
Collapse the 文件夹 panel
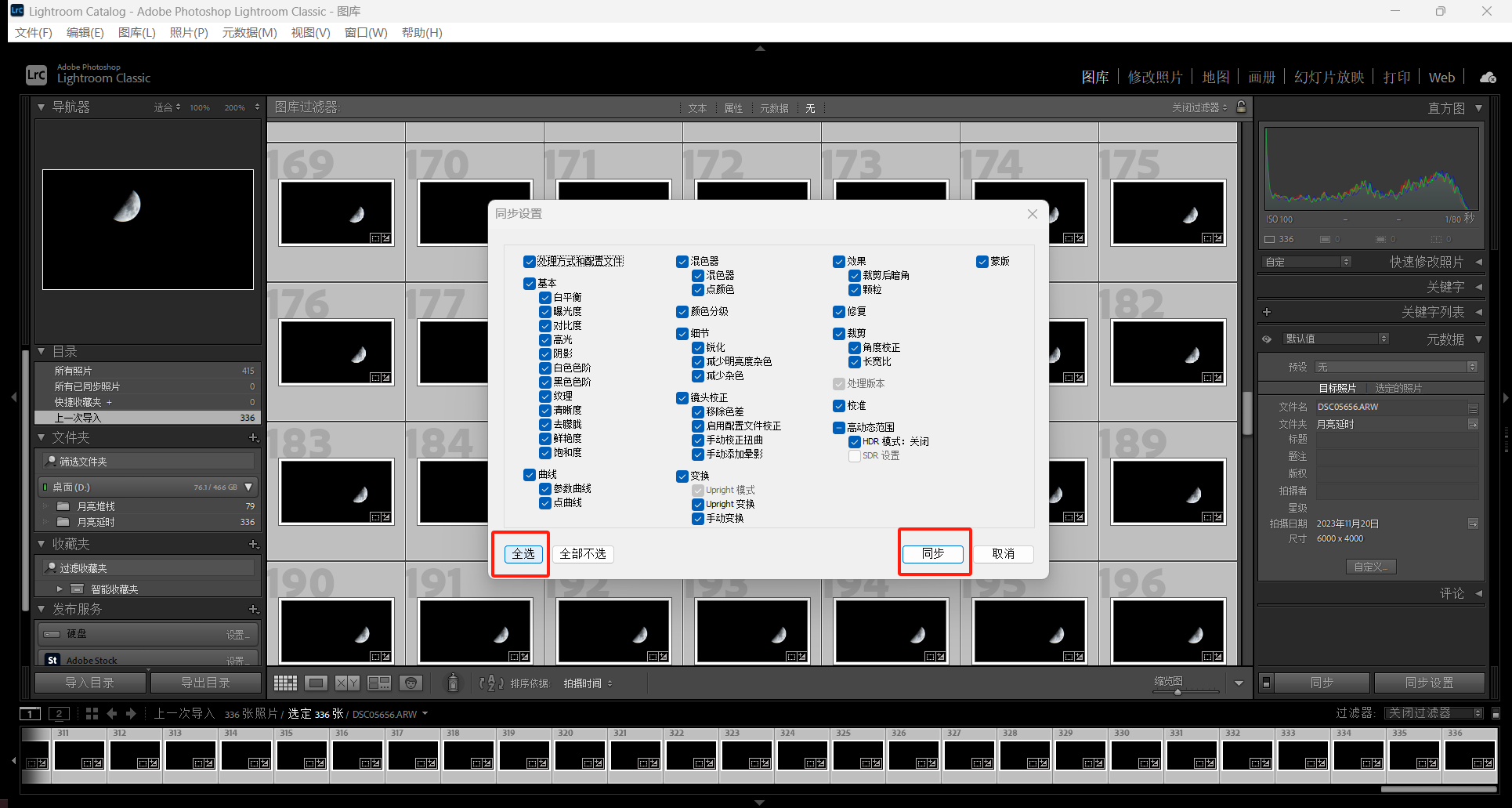pyautogui.click(x=42, y=437)
